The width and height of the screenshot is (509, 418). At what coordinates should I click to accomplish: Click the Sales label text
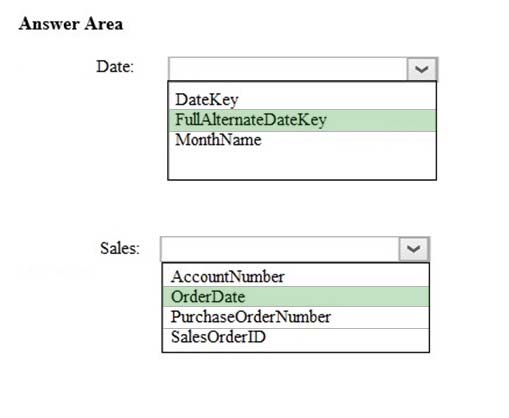coord(120,248)
